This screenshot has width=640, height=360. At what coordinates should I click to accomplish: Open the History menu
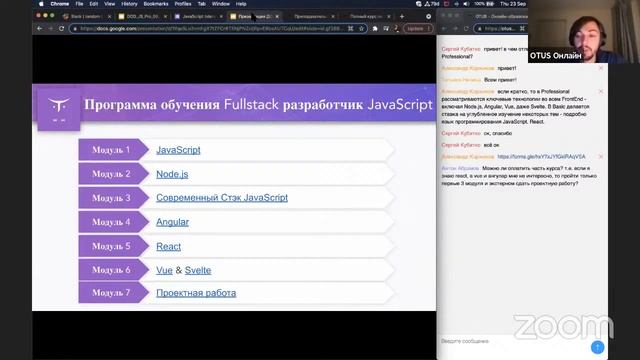coord(129,4)
